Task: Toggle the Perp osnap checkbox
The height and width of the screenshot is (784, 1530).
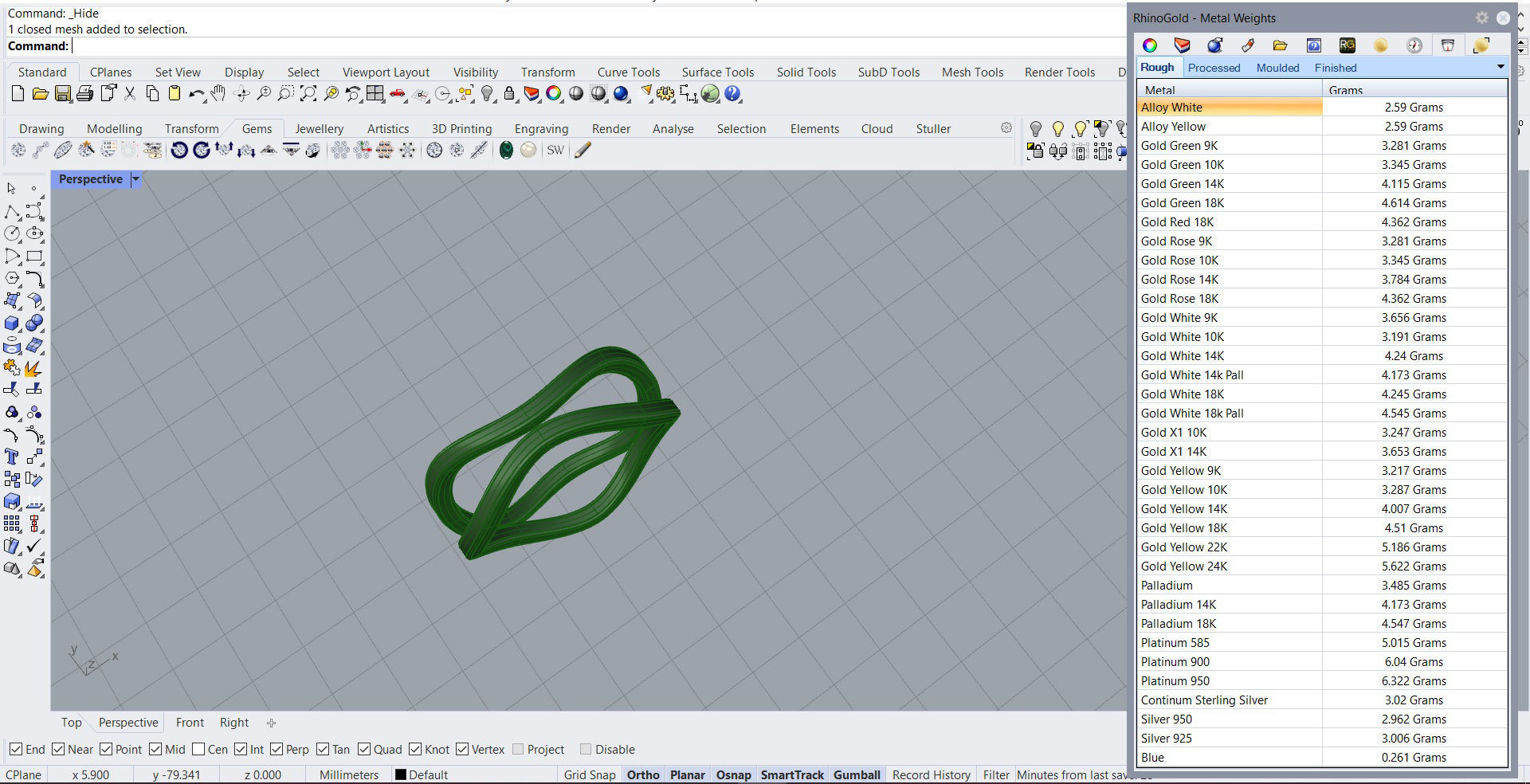Action: pyautogui.click(x=277, y=749)
